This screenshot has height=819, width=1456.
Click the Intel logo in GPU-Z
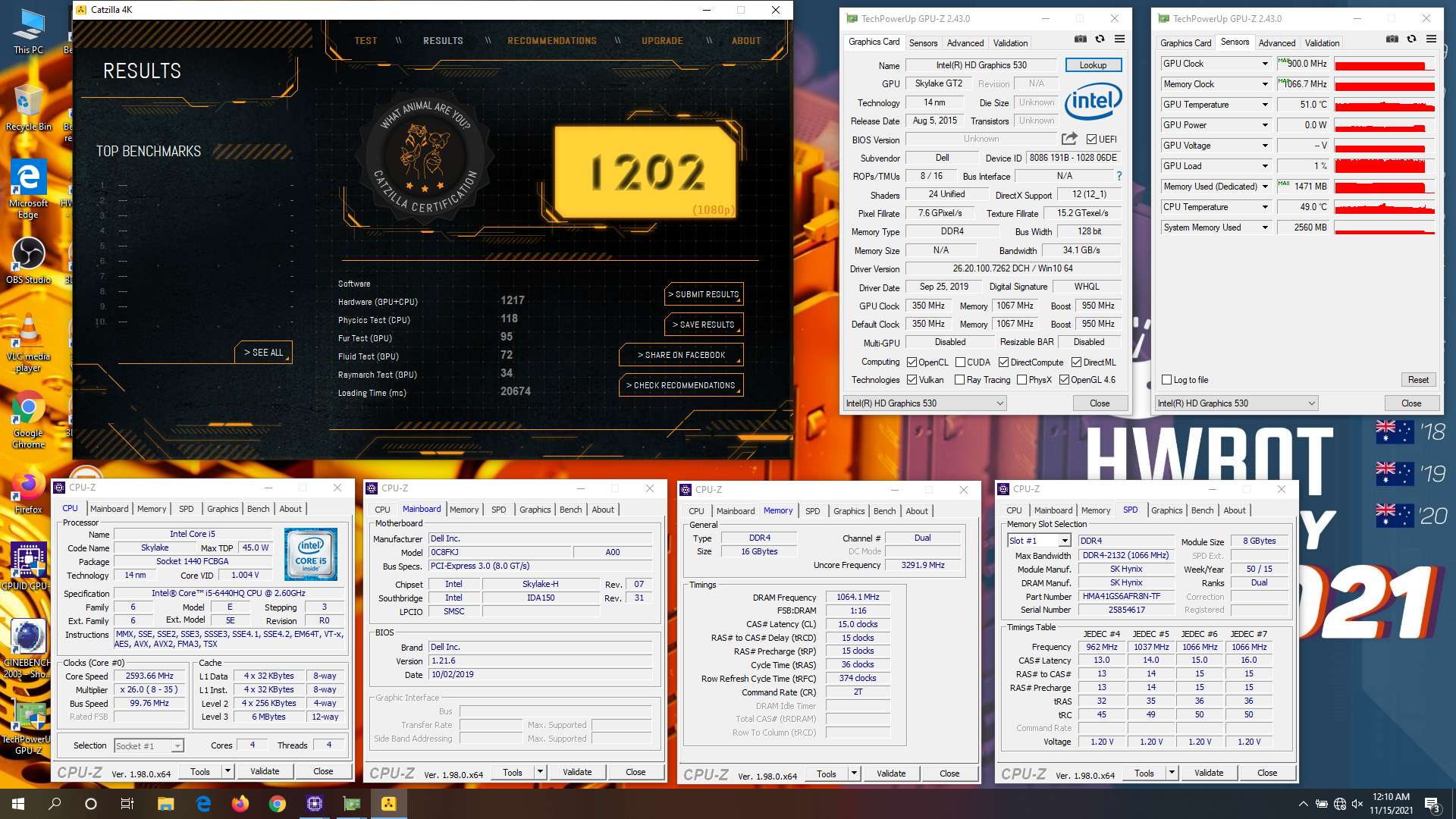point(1093,102)
